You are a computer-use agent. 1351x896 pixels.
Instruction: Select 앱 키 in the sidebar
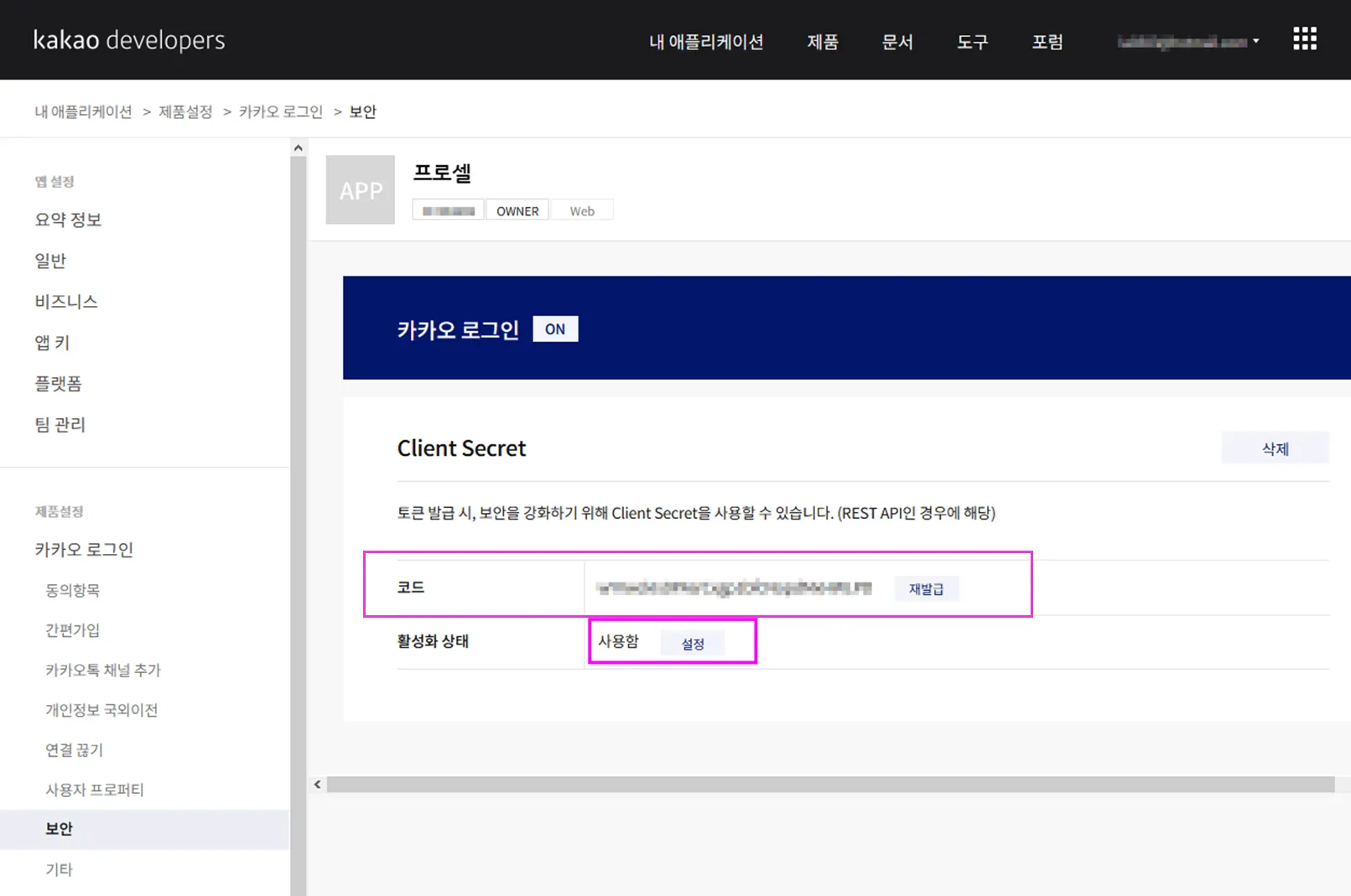tap(52, 343)
